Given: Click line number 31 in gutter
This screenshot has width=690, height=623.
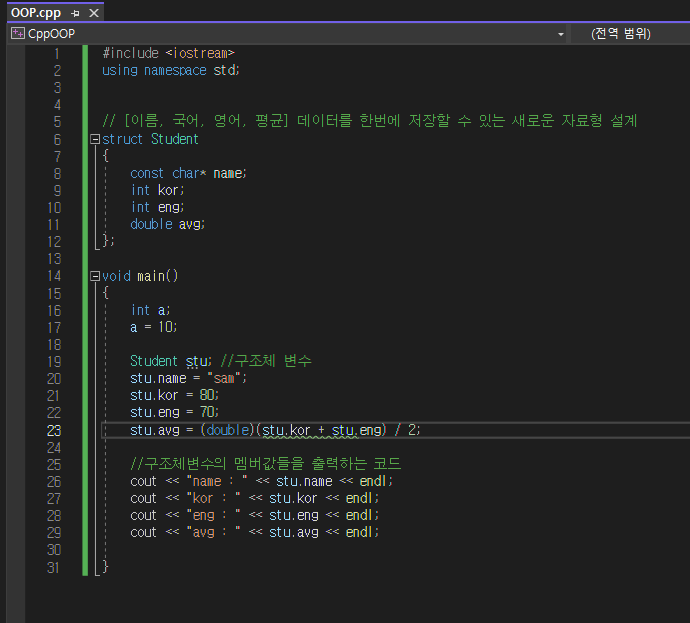Looking at the screenshot, I should [53, 568].
